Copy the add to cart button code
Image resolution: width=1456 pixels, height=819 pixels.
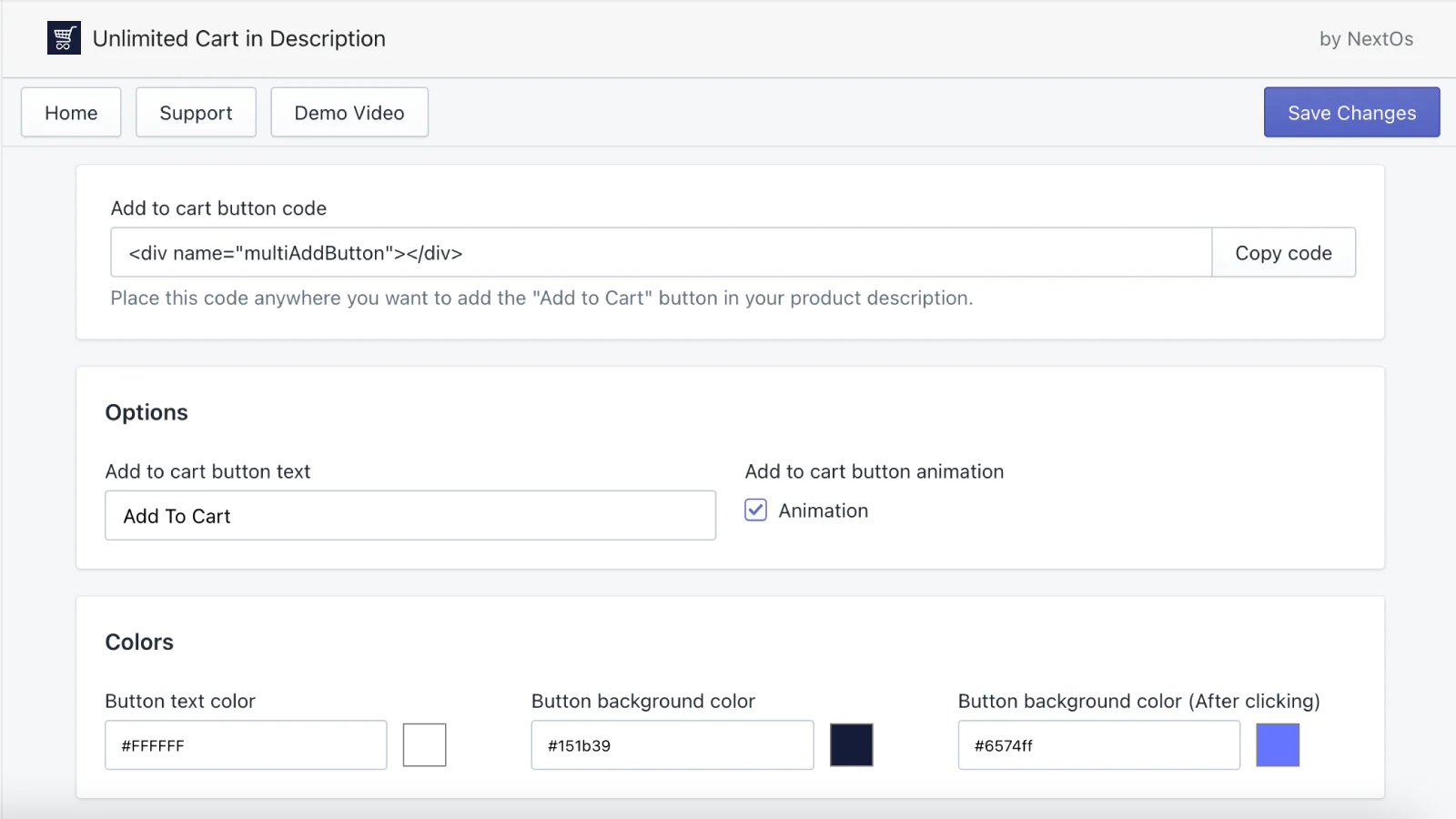pos(1283,253)
